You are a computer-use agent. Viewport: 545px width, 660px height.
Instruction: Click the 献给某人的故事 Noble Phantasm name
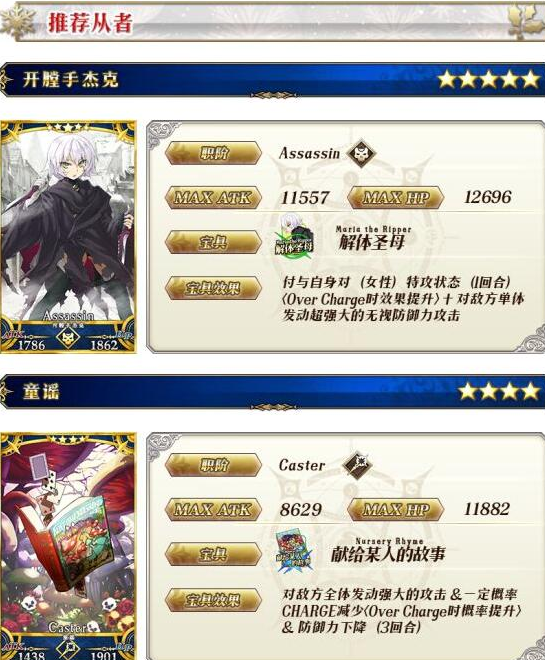coord(388,554)
